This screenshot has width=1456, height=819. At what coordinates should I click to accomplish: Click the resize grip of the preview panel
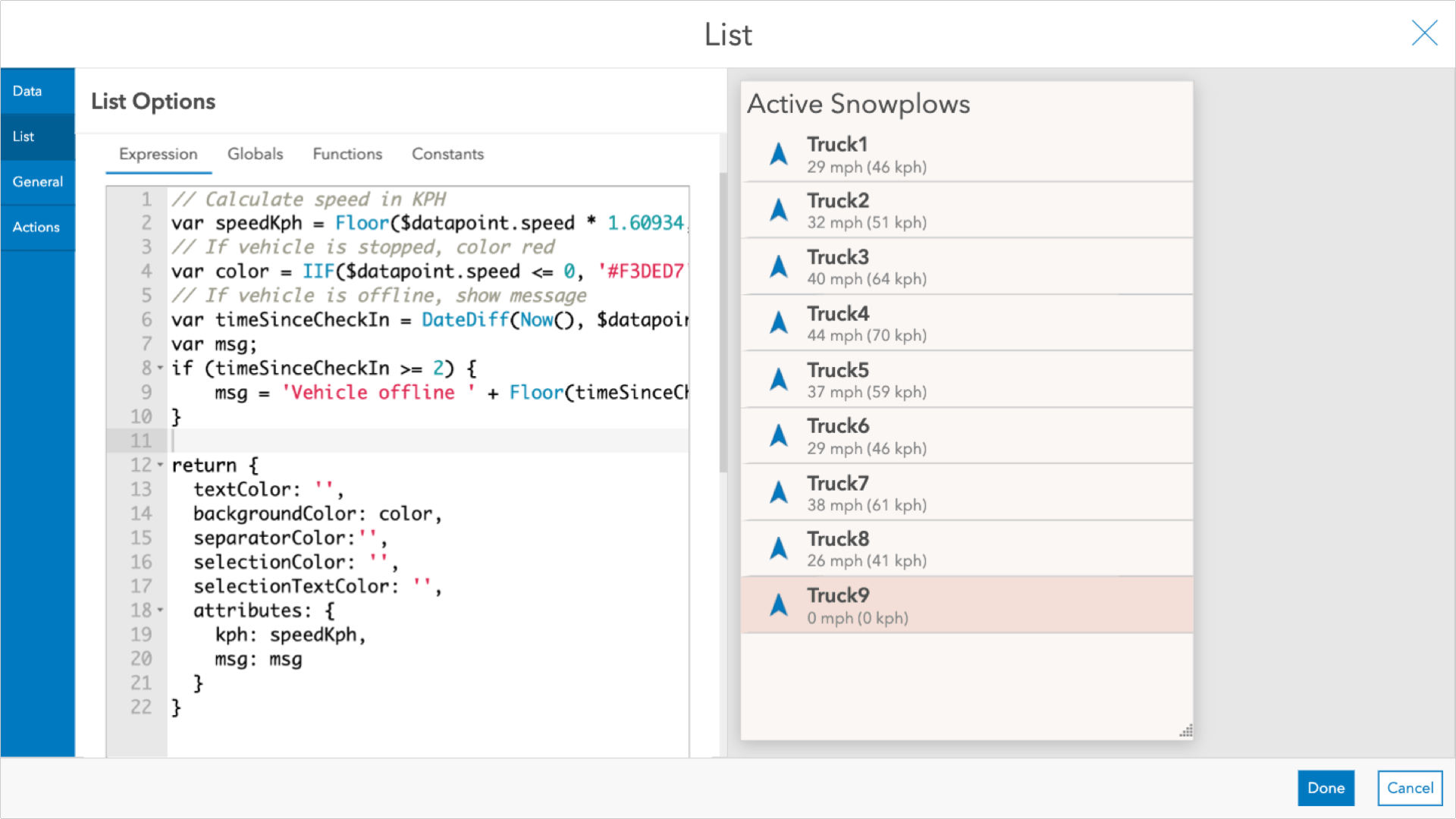click(x=1185, y=731)
